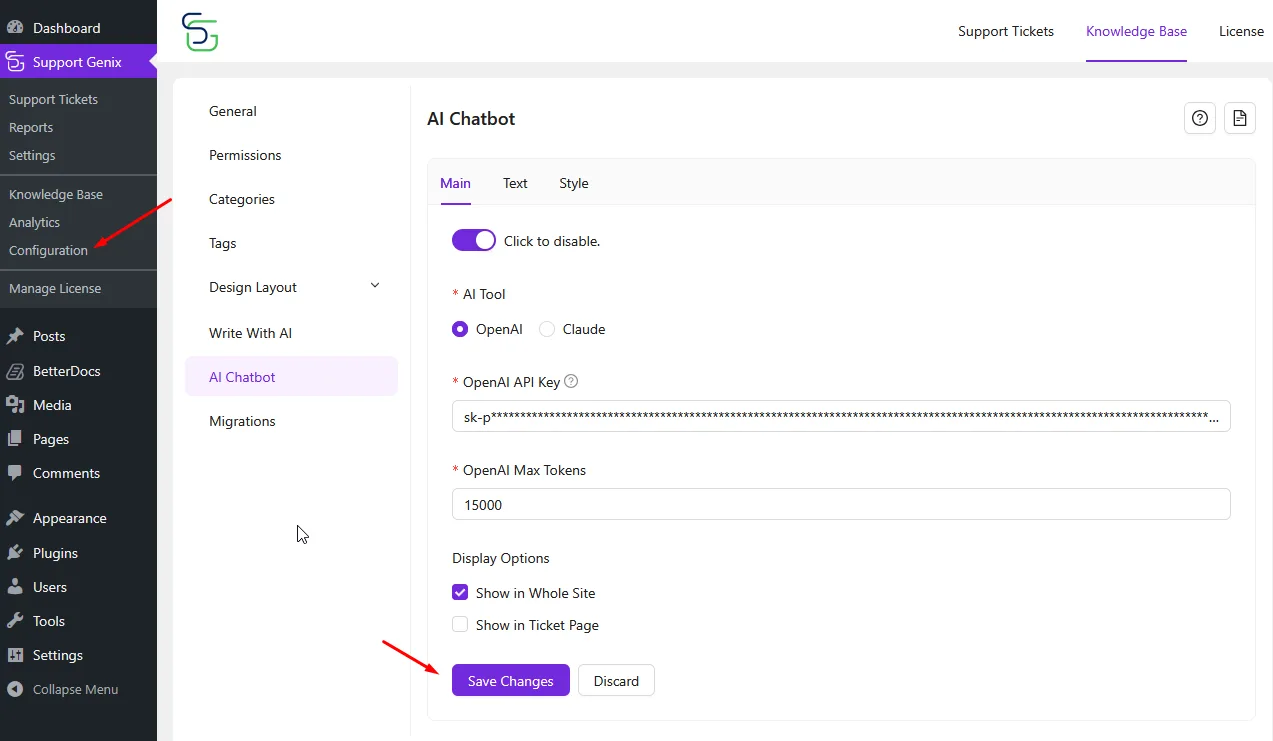Screen dimensions: 1273x741
Task: Click the OpenAI Max Tokens field
Action: coord(840,505)
